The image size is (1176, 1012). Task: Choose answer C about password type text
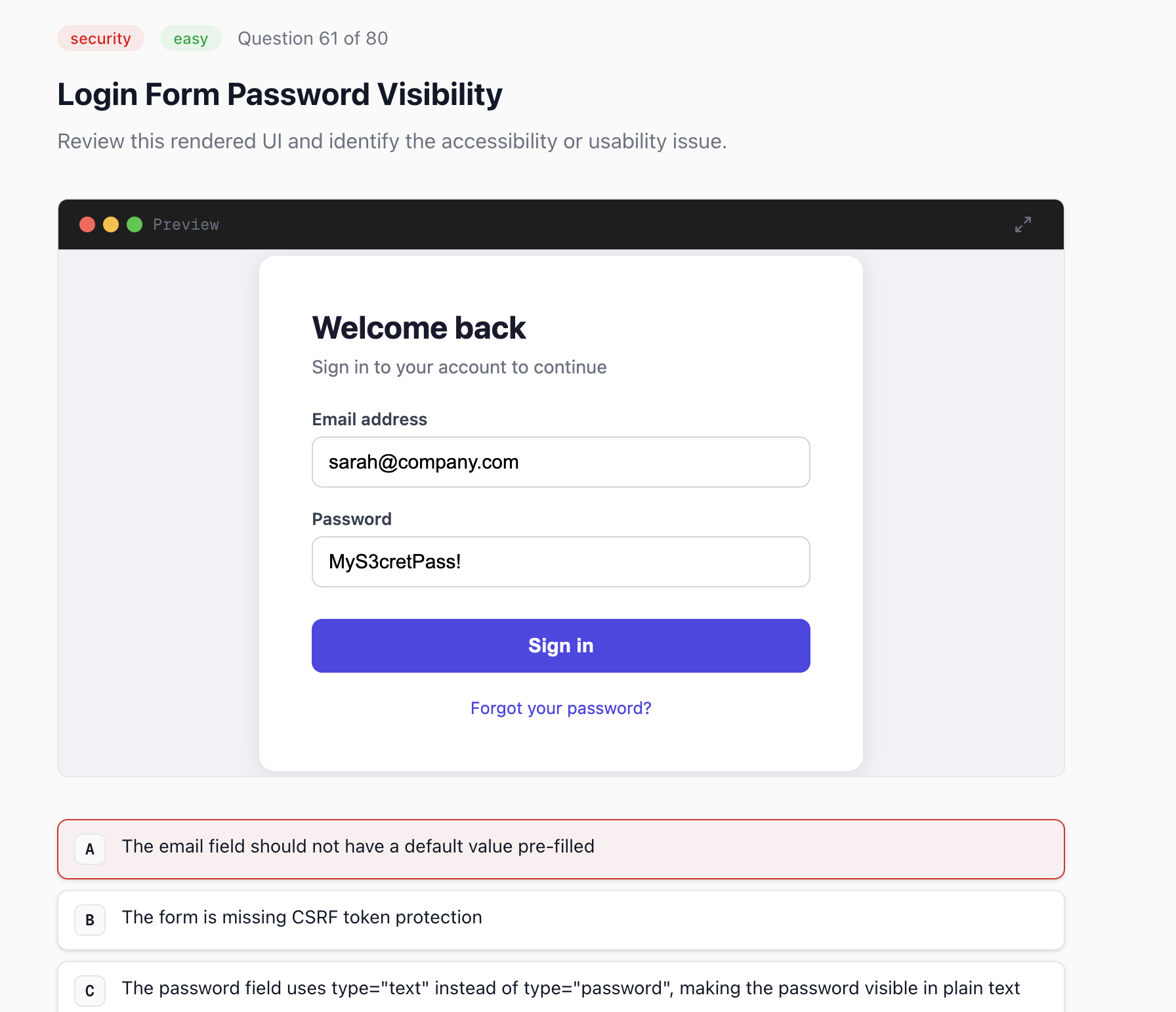[560, 988]
